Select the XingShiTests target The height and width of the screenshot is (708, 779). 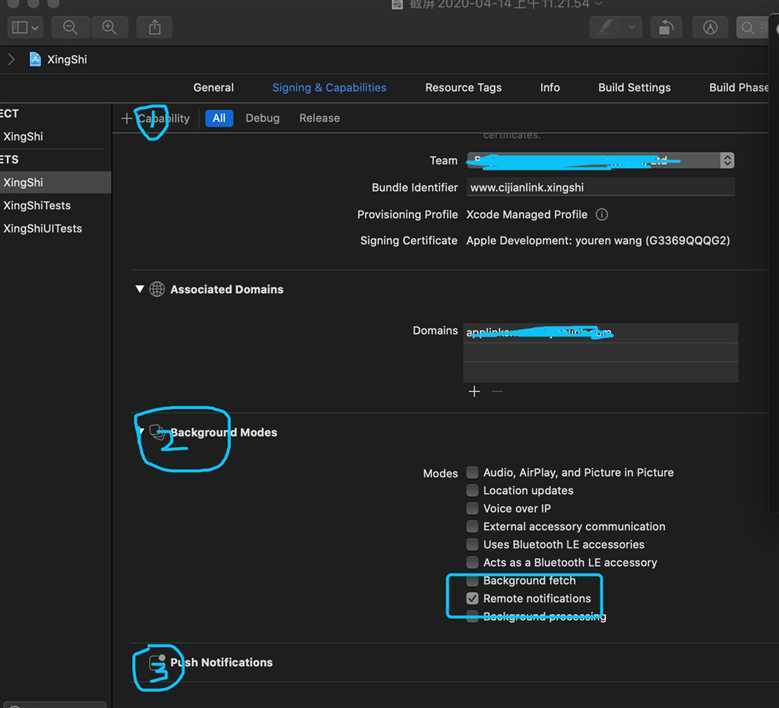pyautogui.click(x=37, y=205)
